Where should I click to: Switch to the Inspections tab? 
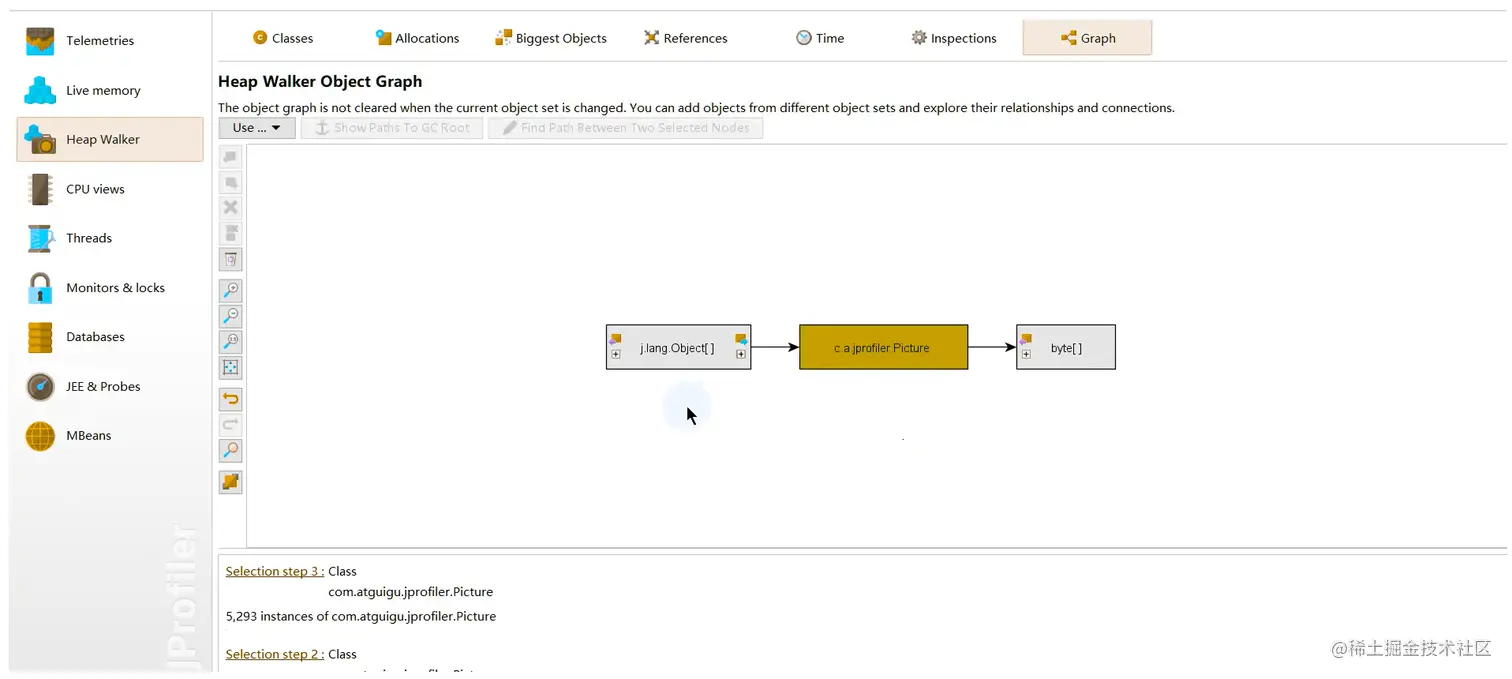[954, 38]
